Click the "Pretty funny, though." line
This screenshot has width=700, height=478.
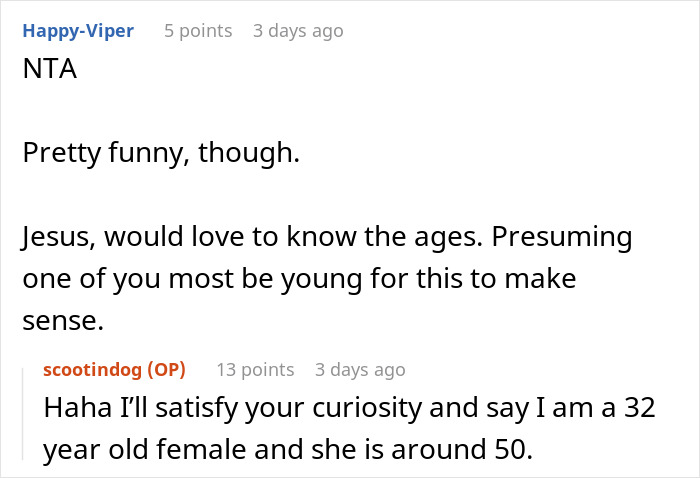pos(161,154)
